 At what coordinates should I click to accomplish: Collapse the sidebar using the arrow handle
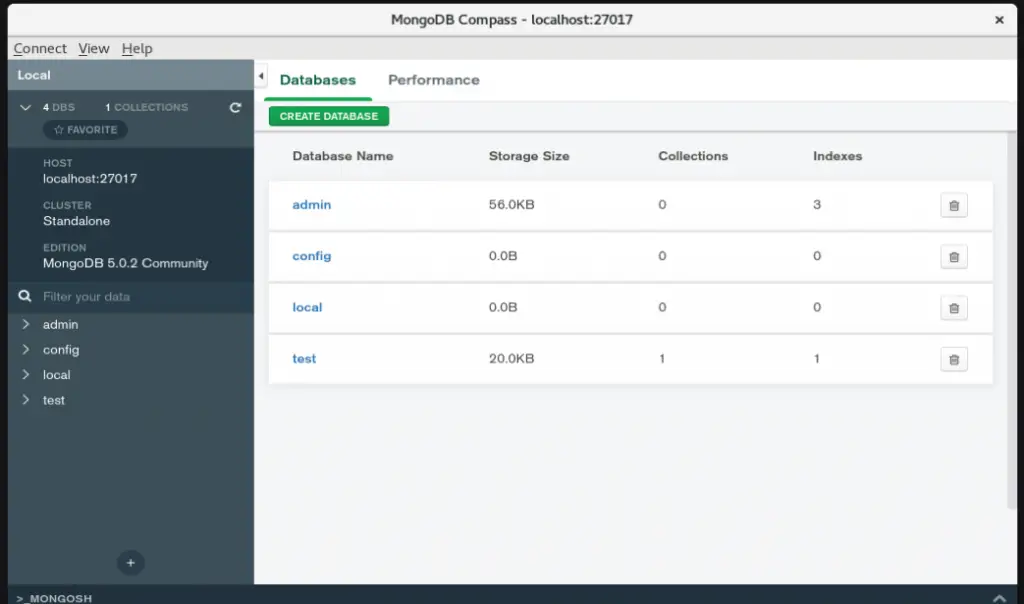(261, 76)
